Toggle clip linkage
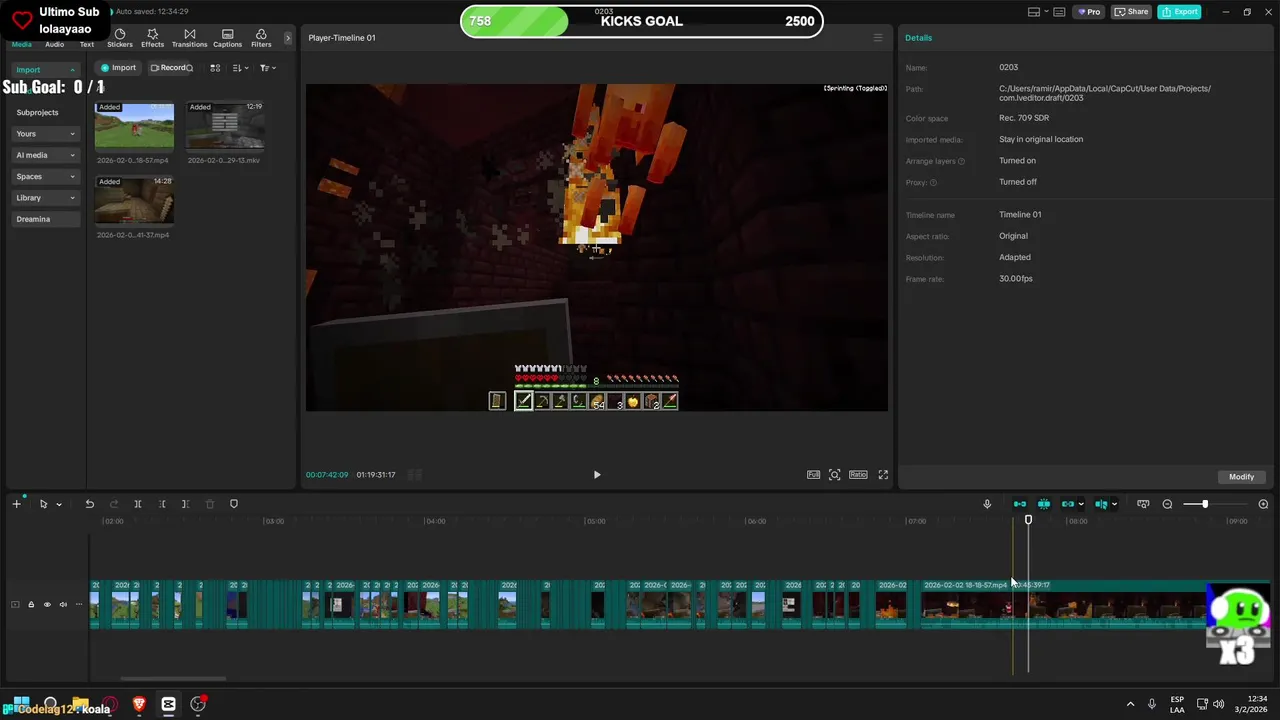The width and height of the screenshot is (1280, 720). pyautogui.click(x=1068, y=504)
